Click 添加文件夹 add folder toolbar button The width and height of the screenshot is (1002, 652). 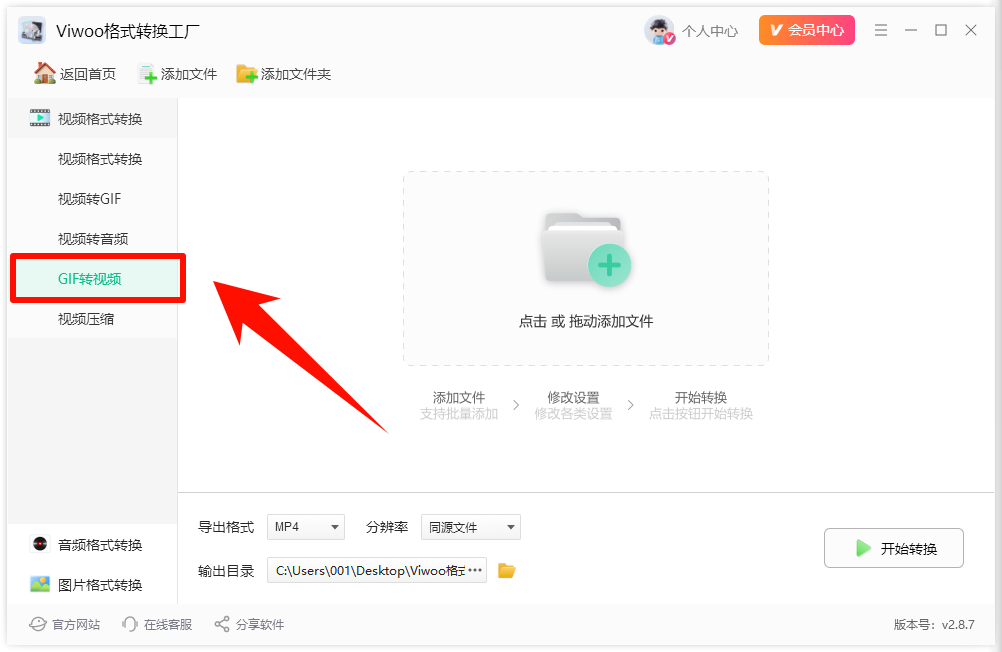284,74
